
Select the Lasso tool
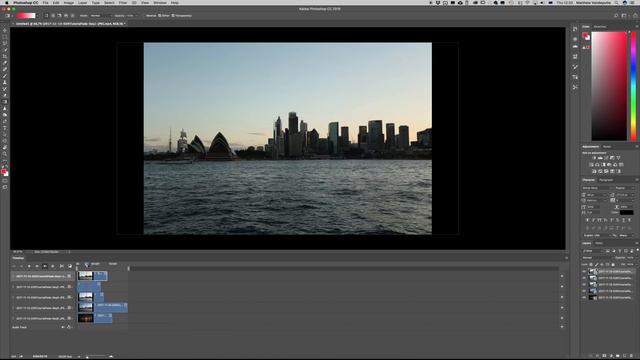[x=5, y=43]
